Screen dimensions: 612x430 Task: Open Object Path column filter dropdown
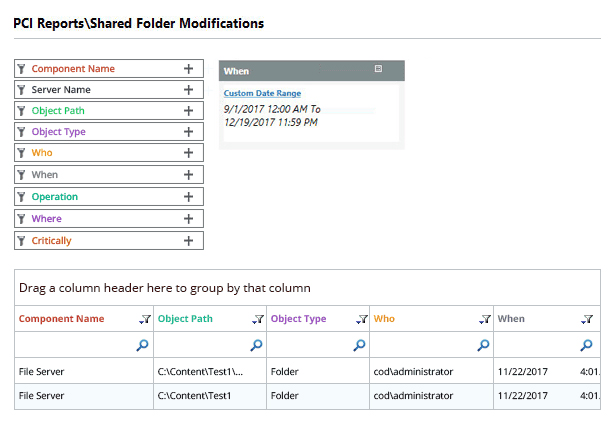(258, 319)
